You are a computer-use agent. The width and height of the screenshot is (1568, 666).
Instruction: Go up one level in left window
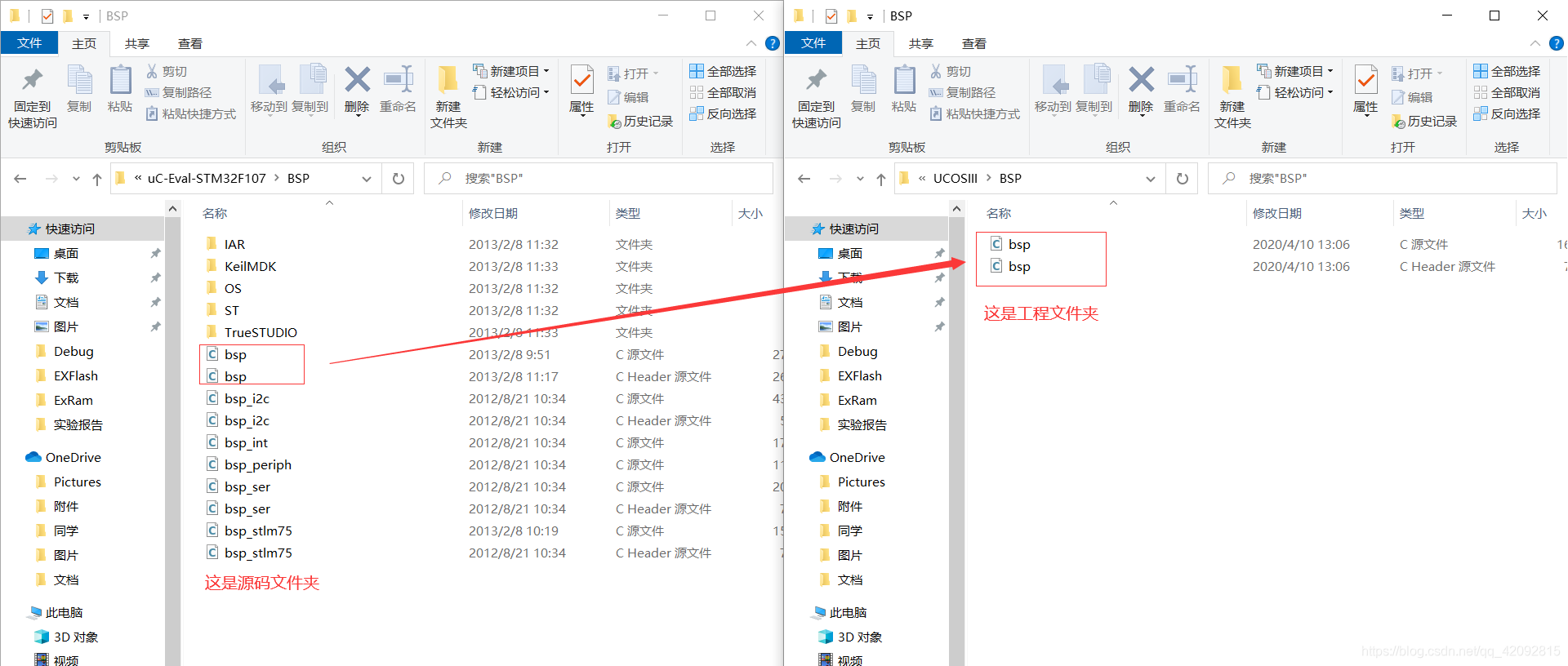97,179
